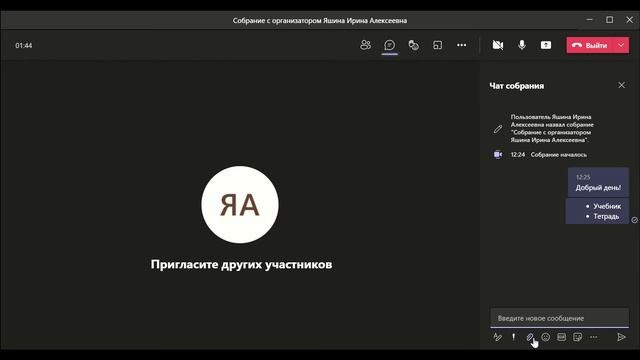Click the meeting renamed system message text
Viewport: 640px width, 360px height.
click(552, 128)
